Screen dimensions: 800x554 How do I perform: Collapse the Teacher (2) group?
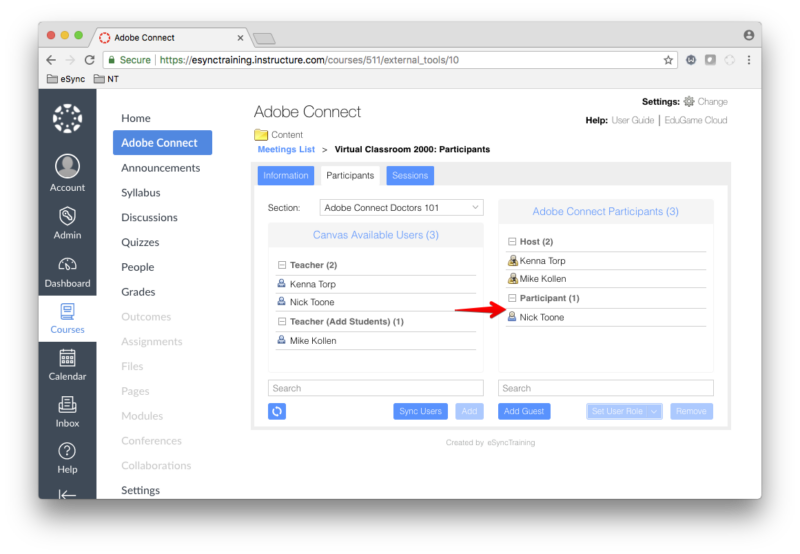tap(282, 265)
